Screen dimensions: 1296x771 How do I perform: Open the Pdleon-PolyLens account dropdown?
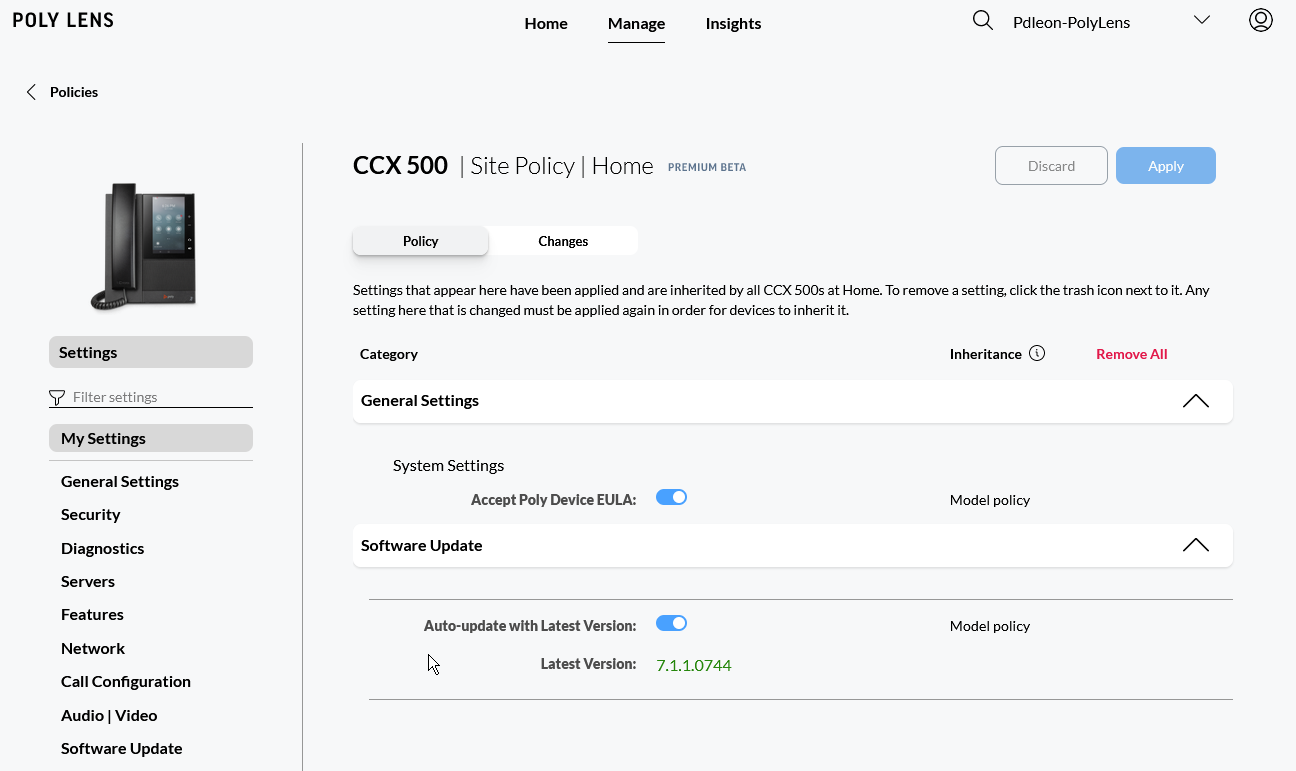point(1201,21)
